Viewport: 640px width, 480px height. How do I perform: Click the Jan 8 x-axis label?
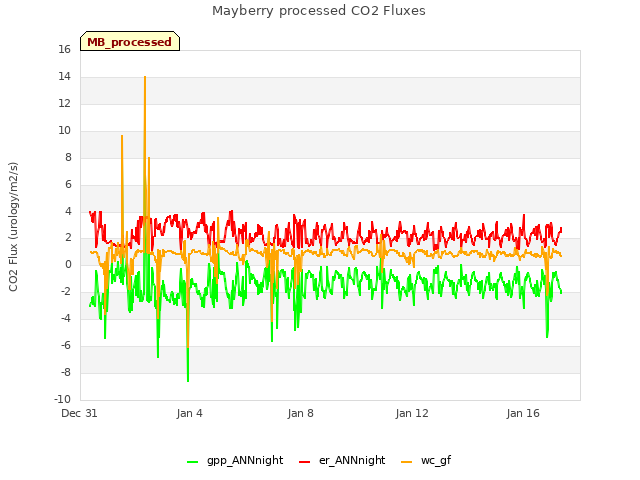[300, 413]
